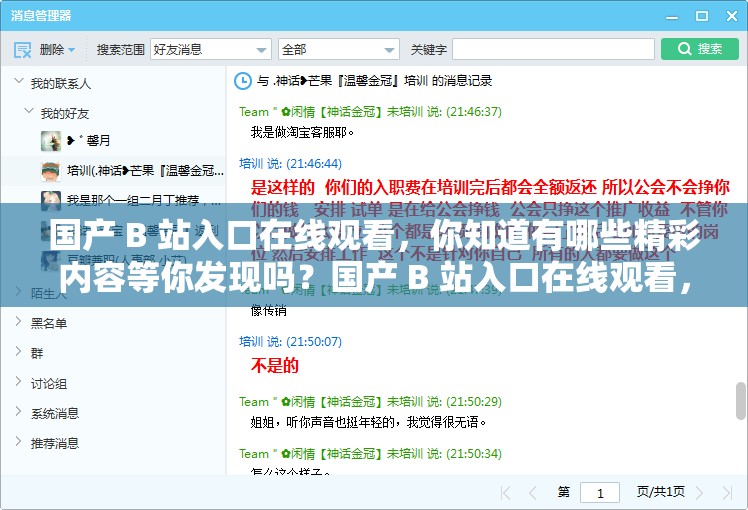The width and height of the screenshot is (748, 510).
Task: Click the Team 闲情 (21:50:29) message header
Action: point(370,402)
